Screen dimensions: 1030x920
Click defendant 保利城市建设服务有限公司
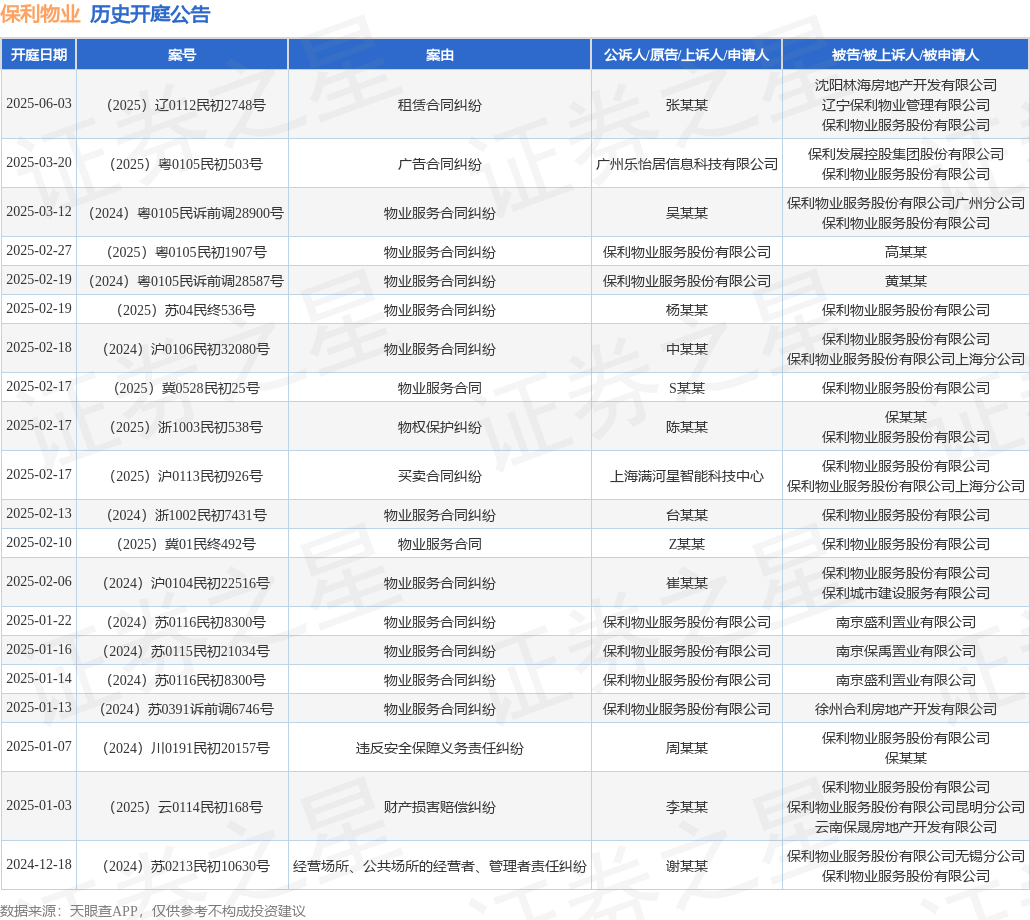[906, 593]
